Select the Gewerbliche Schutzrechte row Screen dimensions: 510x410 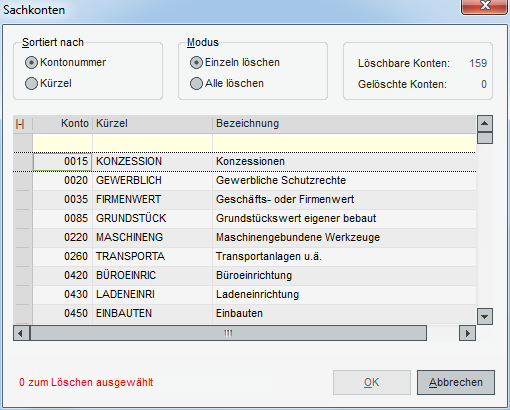244,181
